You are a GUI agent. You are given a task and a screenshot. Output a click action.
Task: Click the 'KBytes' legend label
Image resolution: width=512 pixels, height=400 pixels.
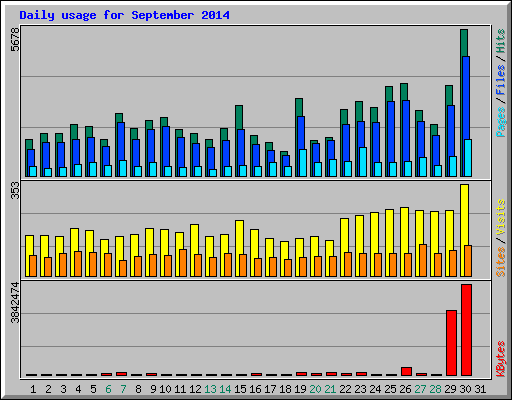[x=500, y=359]
